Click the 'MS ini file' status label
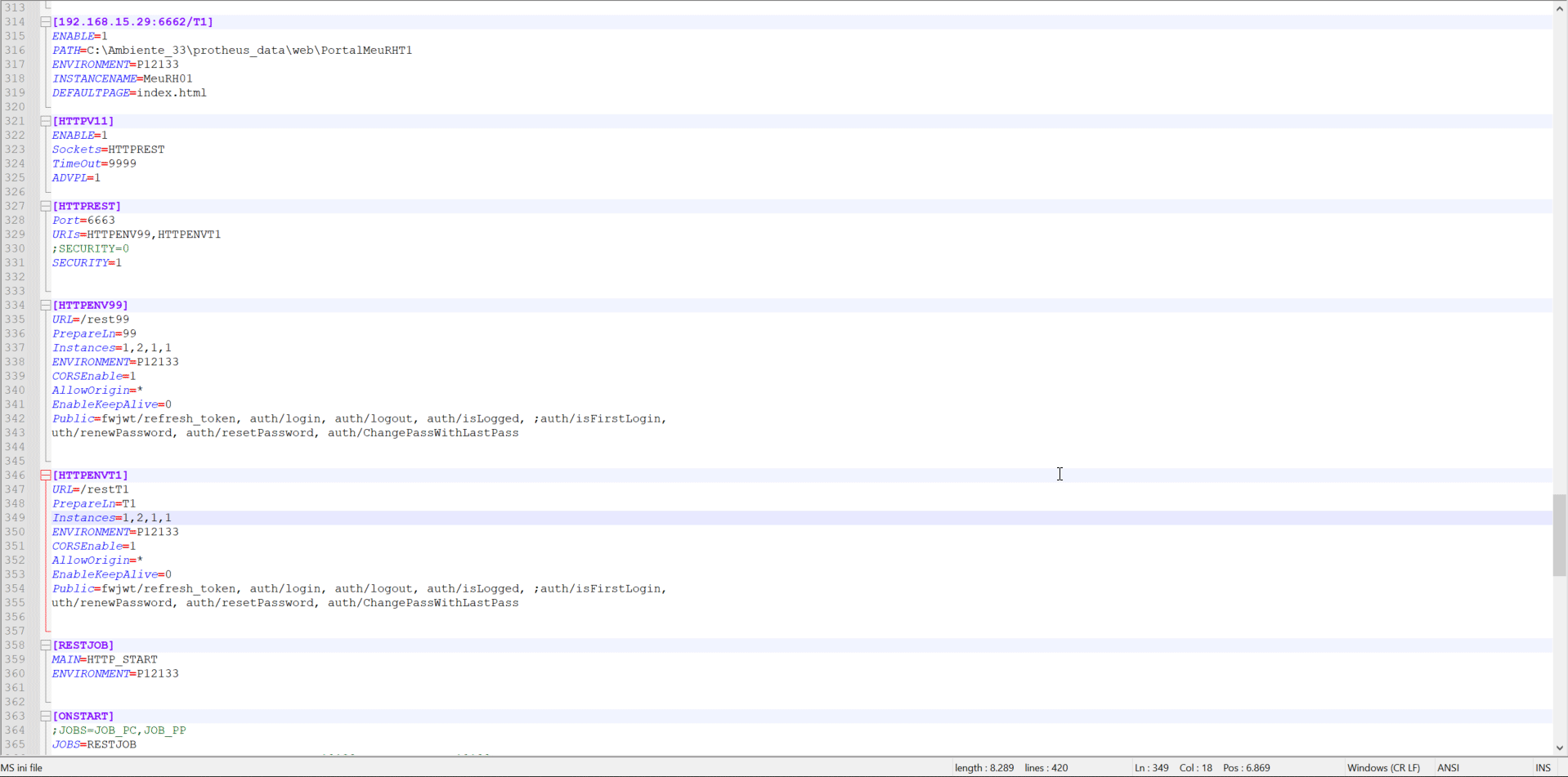Viewport: 1568px width, 777px height. (21, 768)
